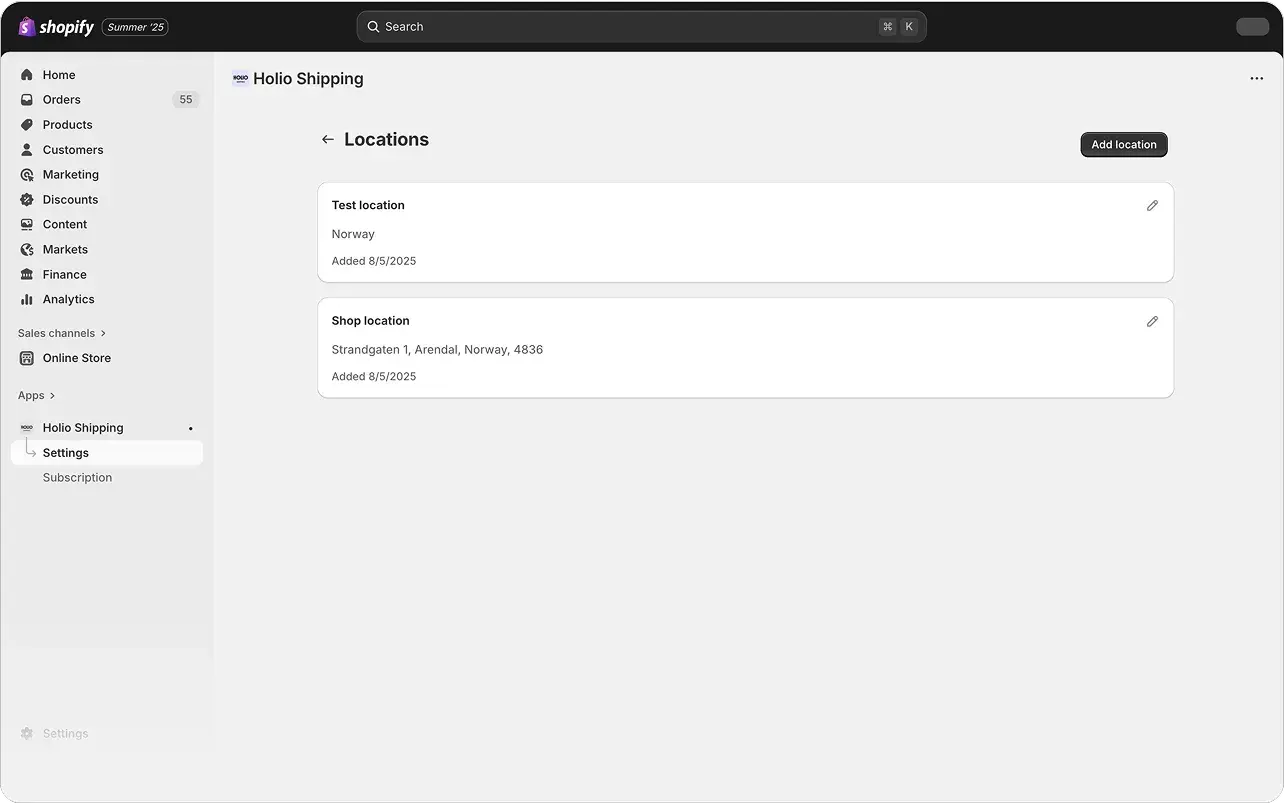Open Settings at bottom of sidebar
The width and height of the screenshot is (1284, 803).
point(65,734)
